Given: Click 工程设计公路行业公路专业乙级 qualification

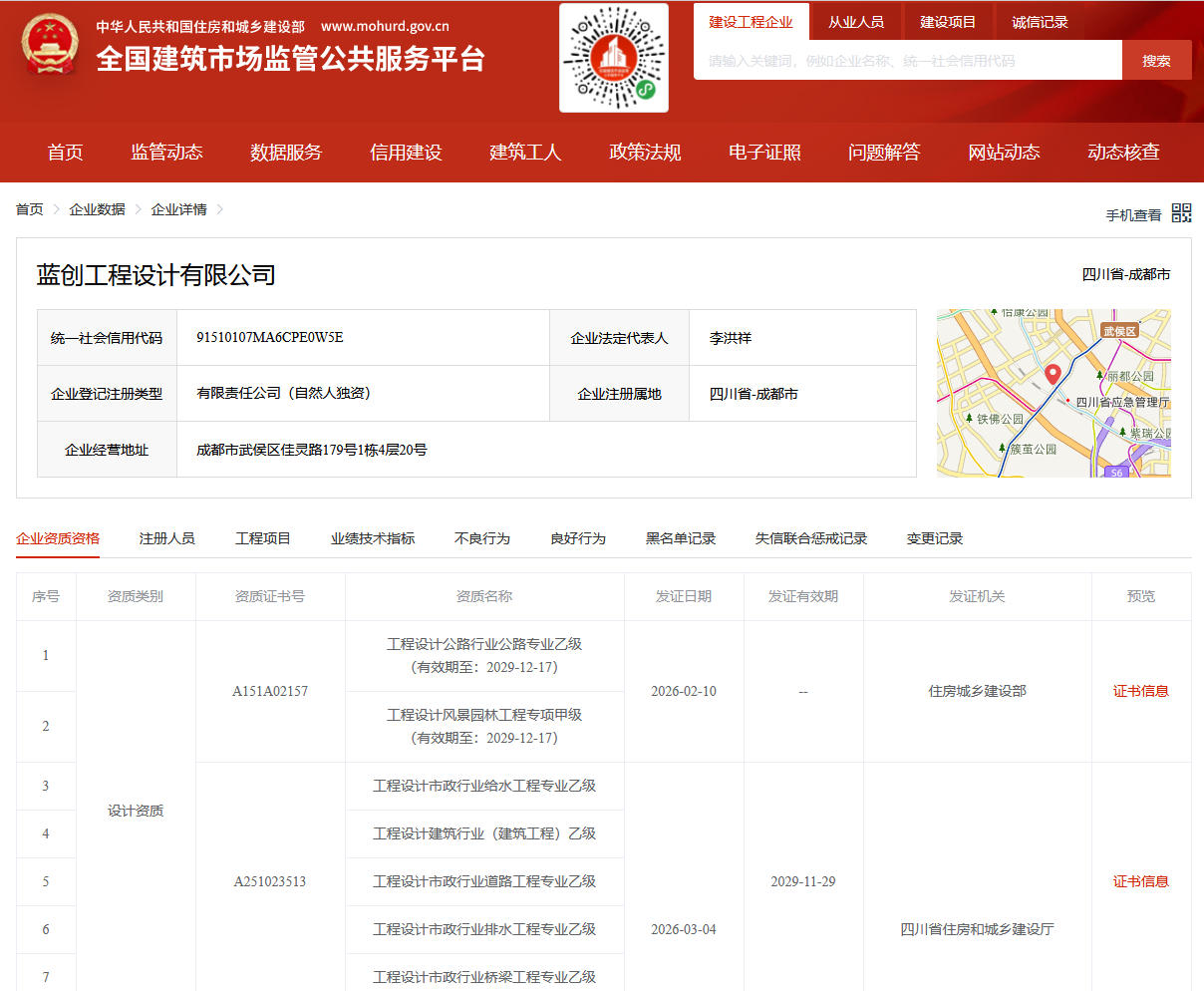Looking at the screenshot, I should (x=484, y=644).
